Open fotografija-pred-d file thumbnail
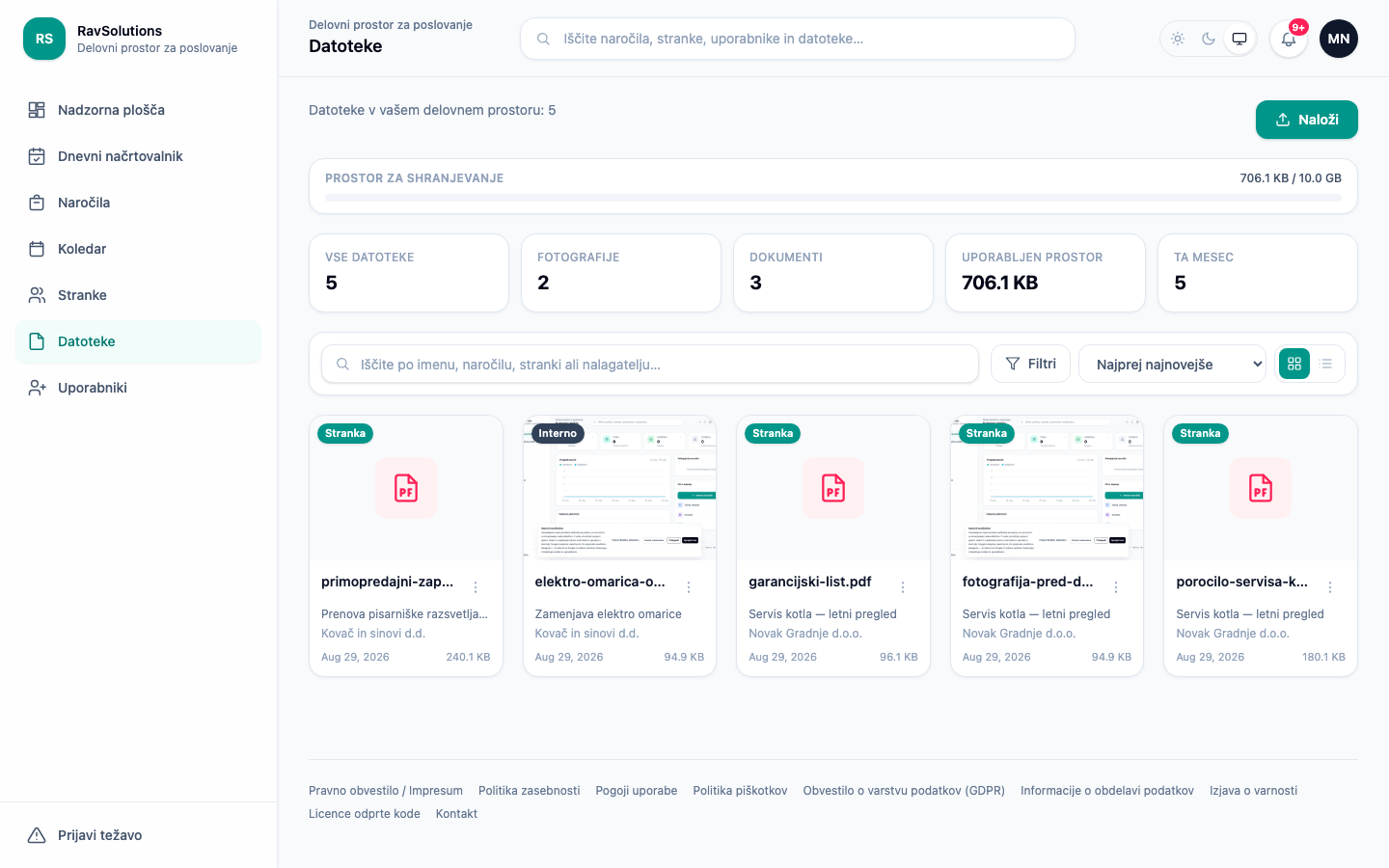The width and height of the screenshot is (1389, 868). point(1047,488)
